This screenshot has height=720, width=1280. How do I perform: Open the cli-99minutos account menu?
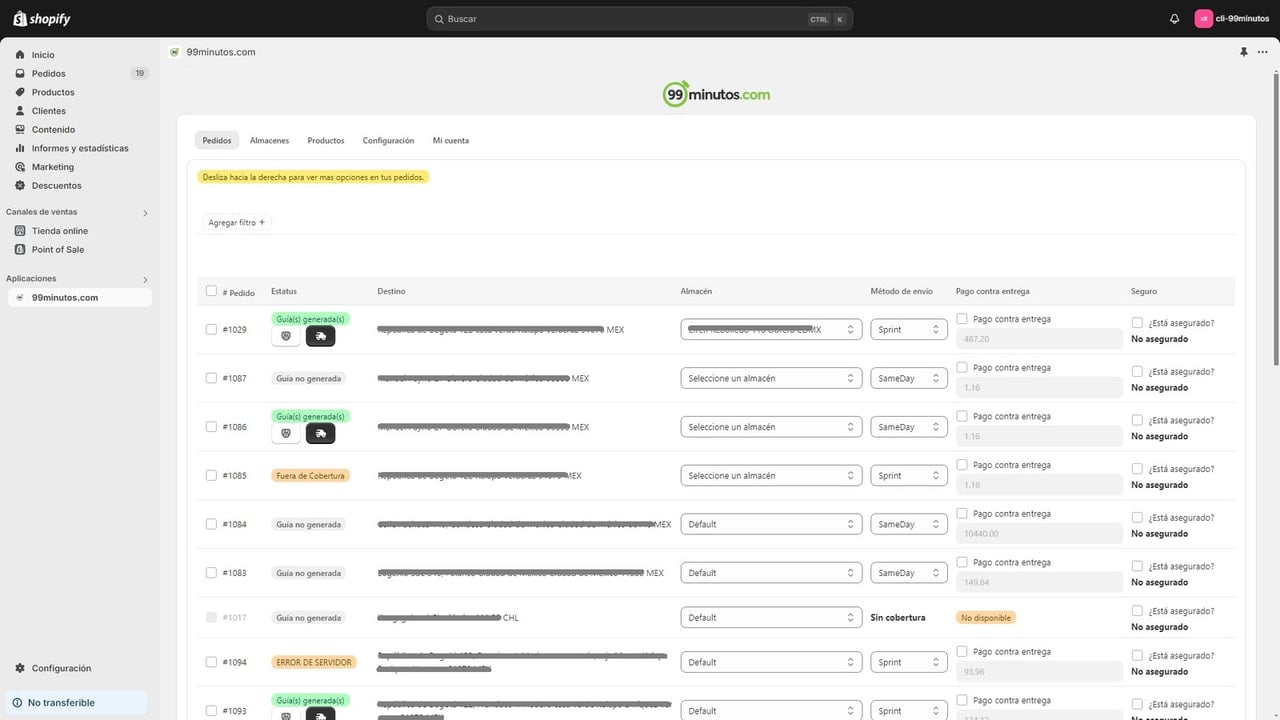click(1232, 19)
